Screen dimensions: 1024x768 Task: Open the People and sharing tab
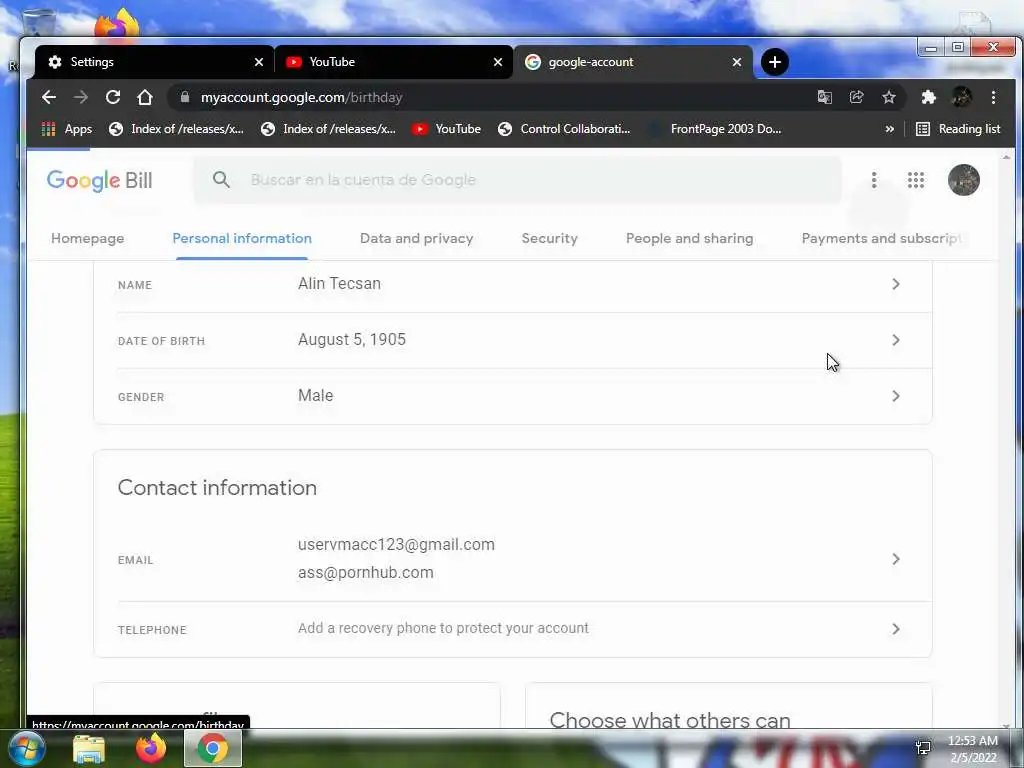click(x=690, y=238)
